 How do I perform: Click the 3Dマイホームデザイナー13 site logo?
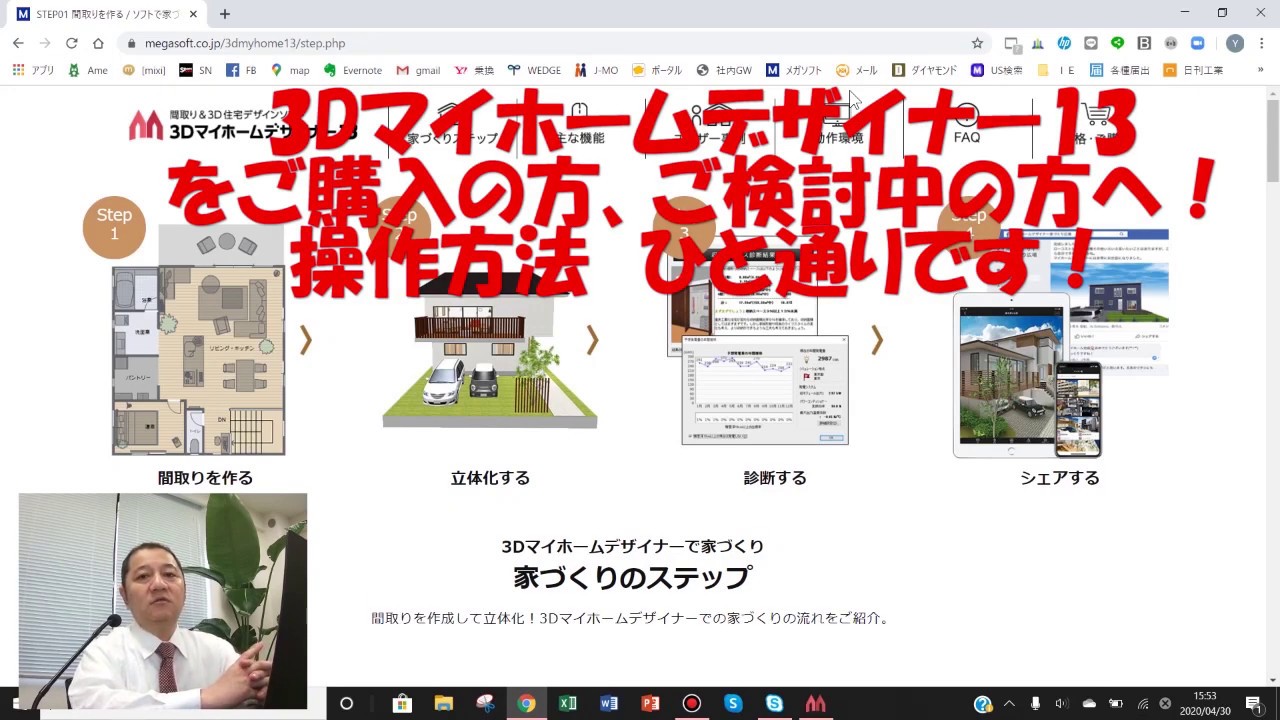243,125
